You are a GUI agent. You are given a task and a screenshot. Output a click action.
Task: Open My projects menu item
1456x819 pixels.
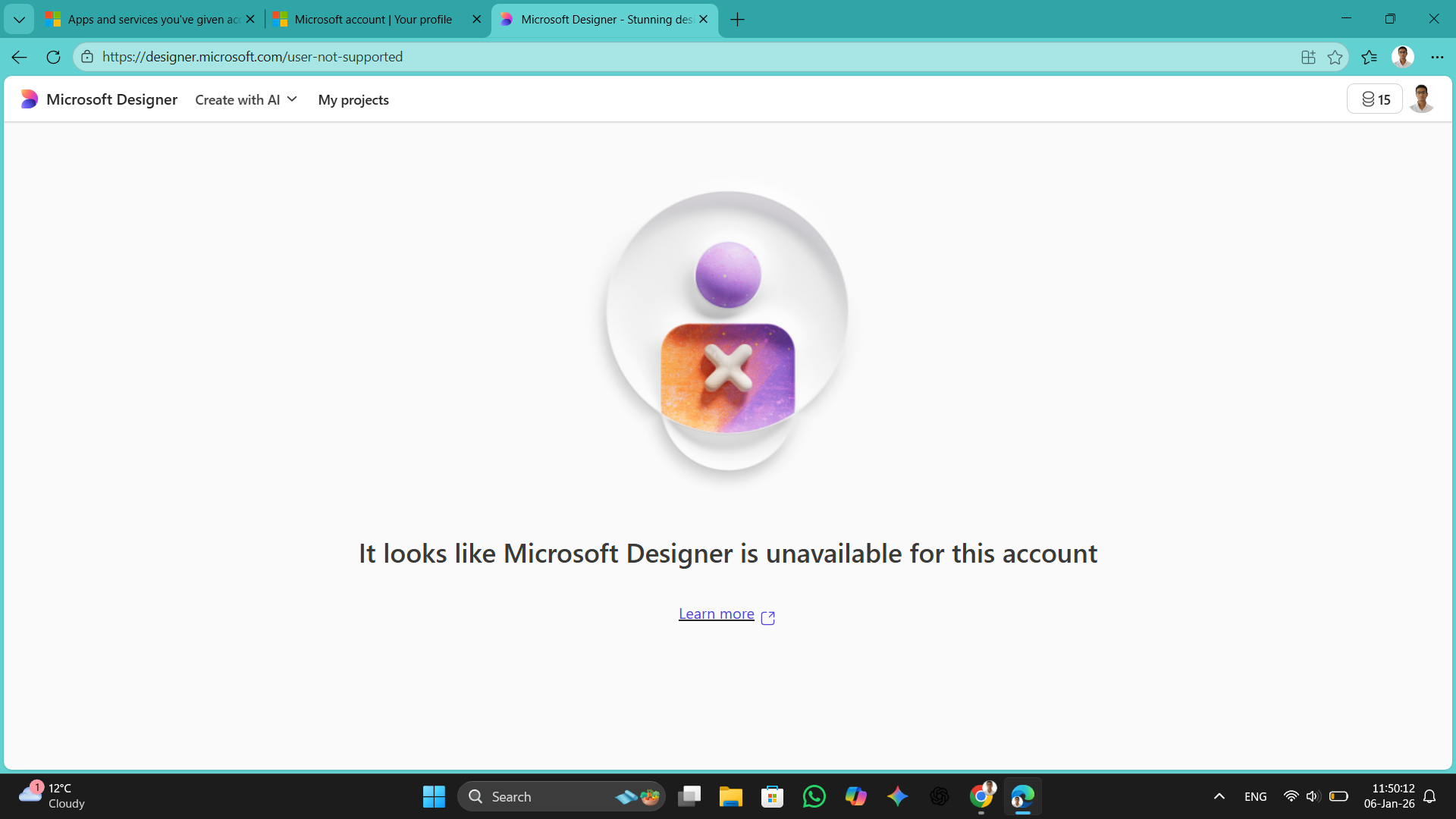tap(353, 99)
